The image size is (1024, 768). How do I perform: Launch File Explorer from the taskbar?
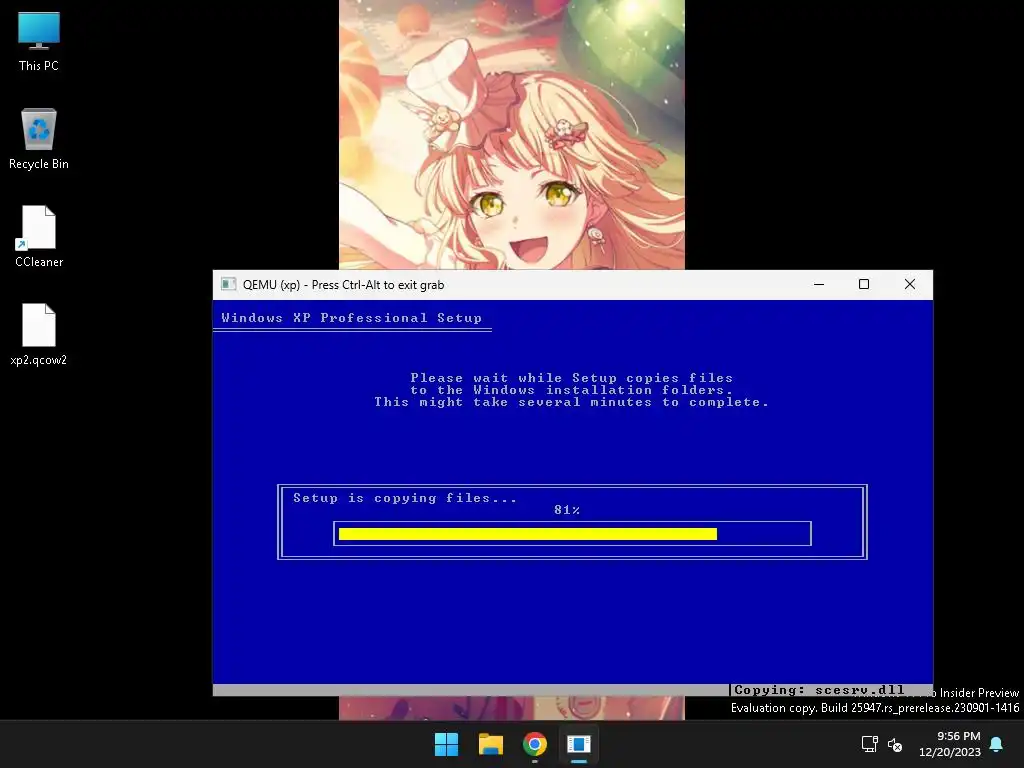[490, 744]
